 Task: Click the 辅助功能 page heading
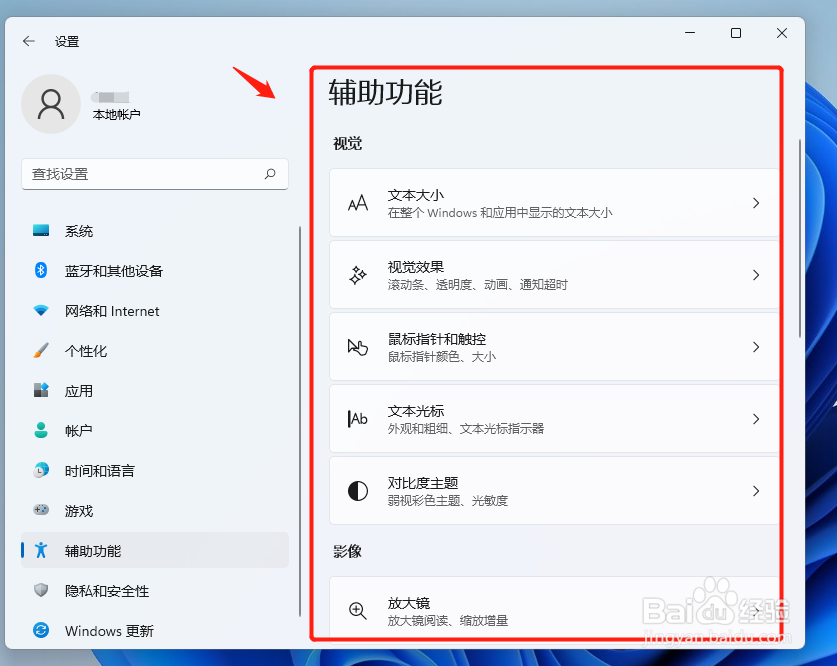[385, 92]
